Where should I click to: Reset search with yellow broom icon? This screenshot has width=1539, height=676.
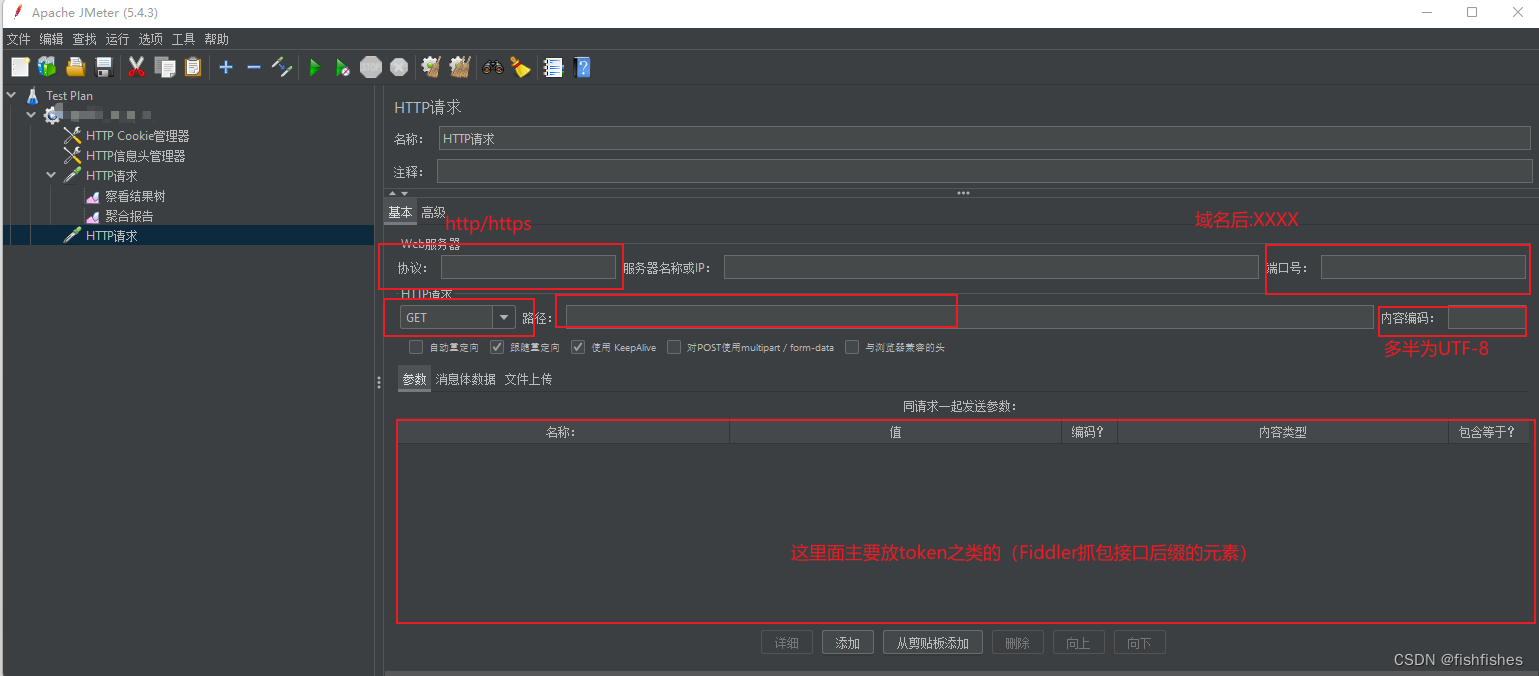(x=520, y=67)
